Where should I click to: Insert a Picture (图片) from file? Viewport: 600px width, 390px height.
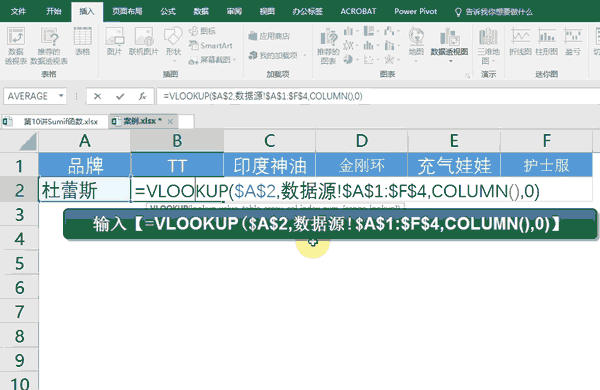click(114, 41)
